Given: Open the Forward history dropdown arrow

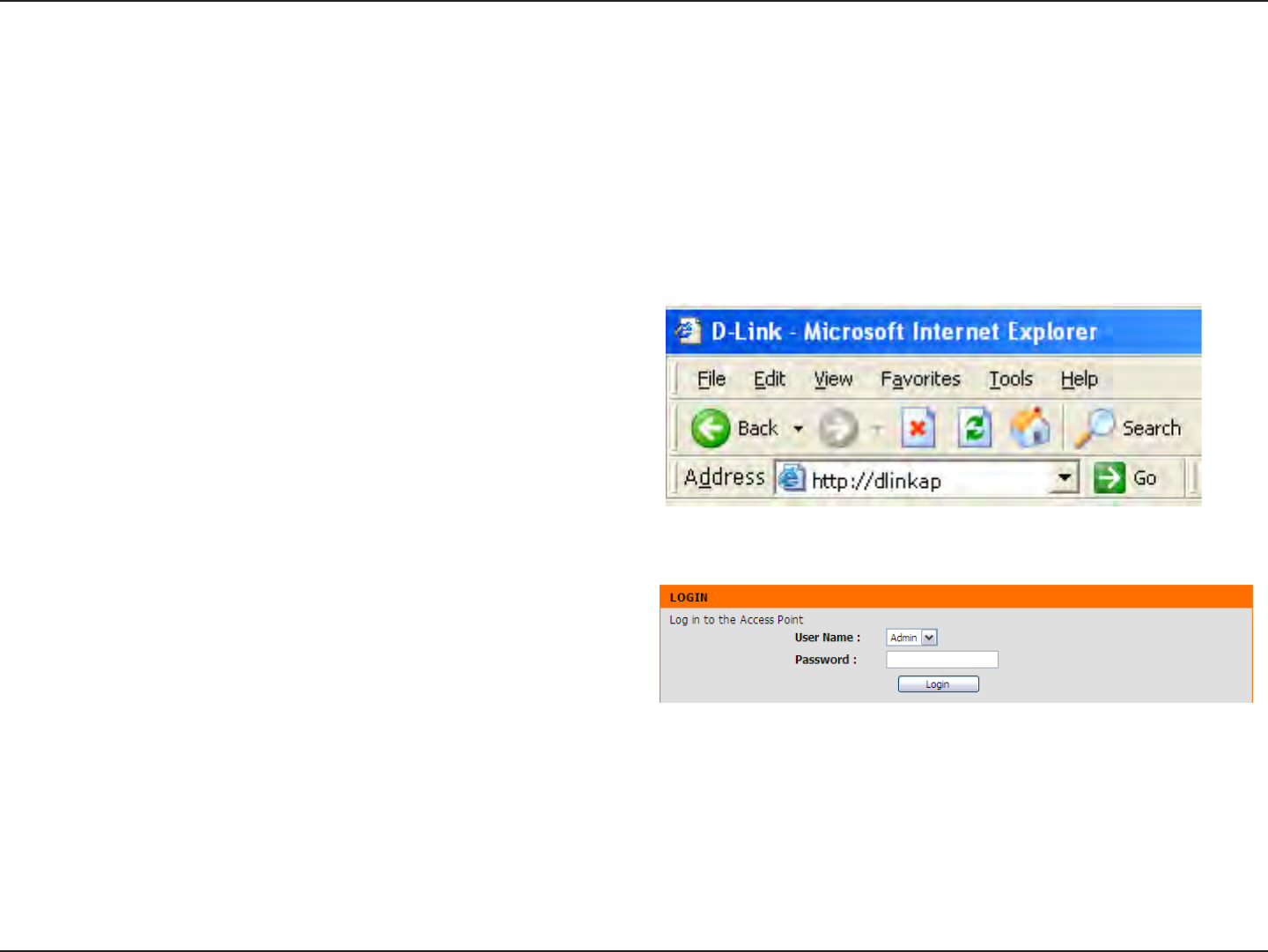Looking at the screenshot, I should (877, 429).
